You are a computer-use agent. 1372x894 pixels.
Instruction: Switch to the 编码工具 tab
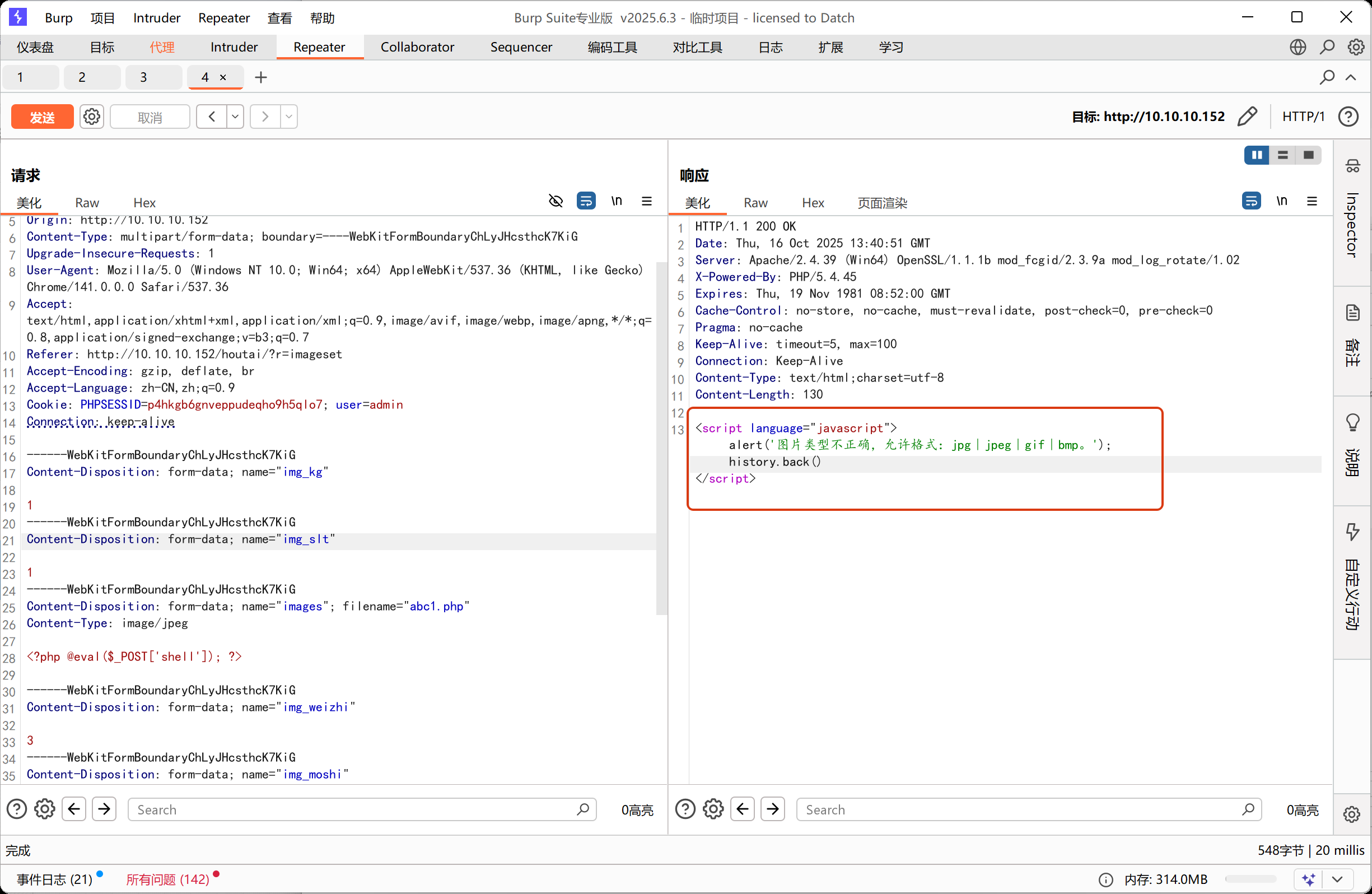tap(612, 47)
